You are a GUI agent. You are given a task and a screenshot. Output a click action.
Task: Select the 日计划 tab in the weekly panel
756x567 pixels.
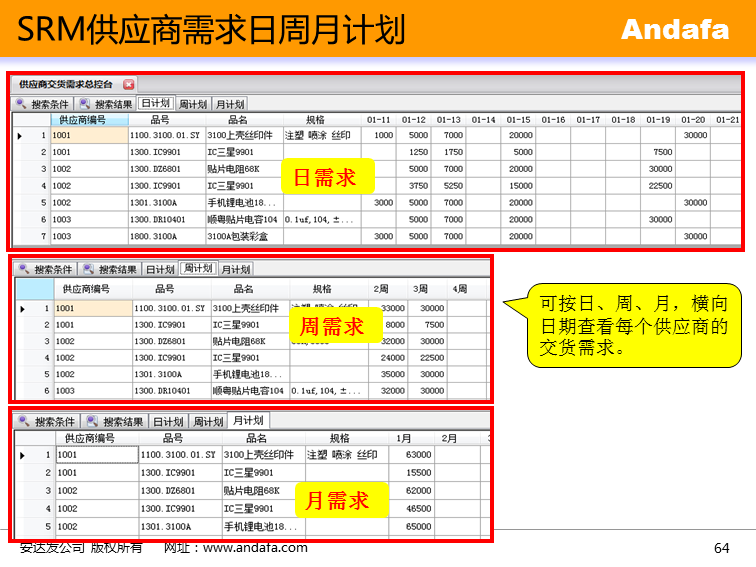pos(160,269)
